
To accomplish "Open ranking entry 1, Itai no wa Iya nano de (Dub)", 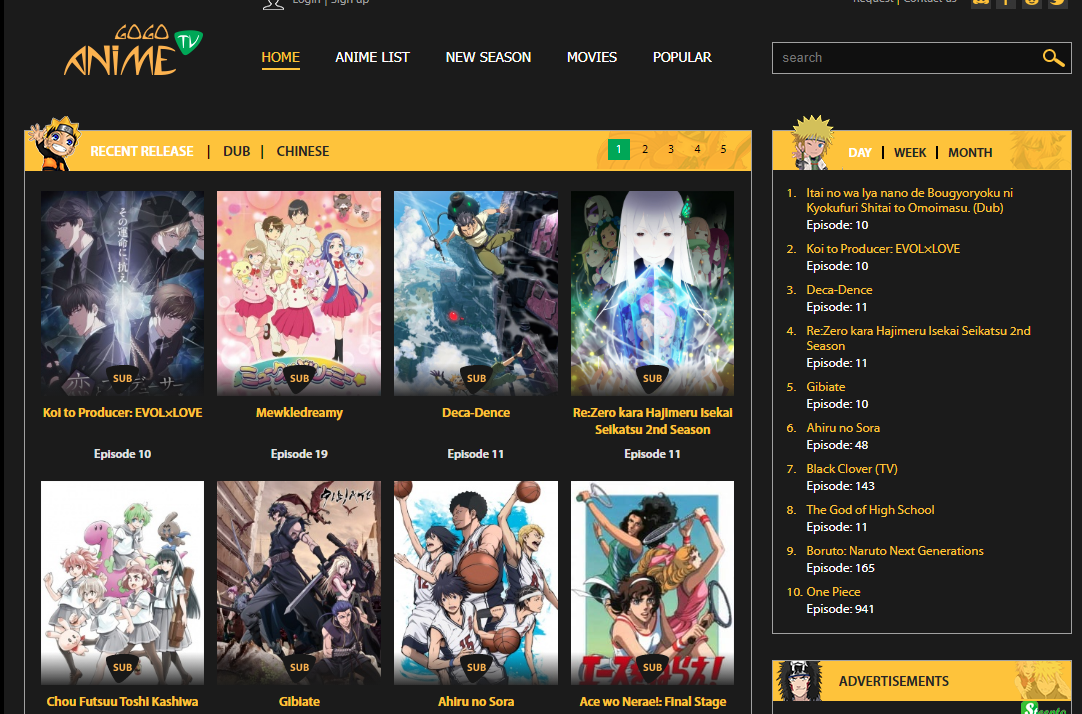I will click(909, 200).
